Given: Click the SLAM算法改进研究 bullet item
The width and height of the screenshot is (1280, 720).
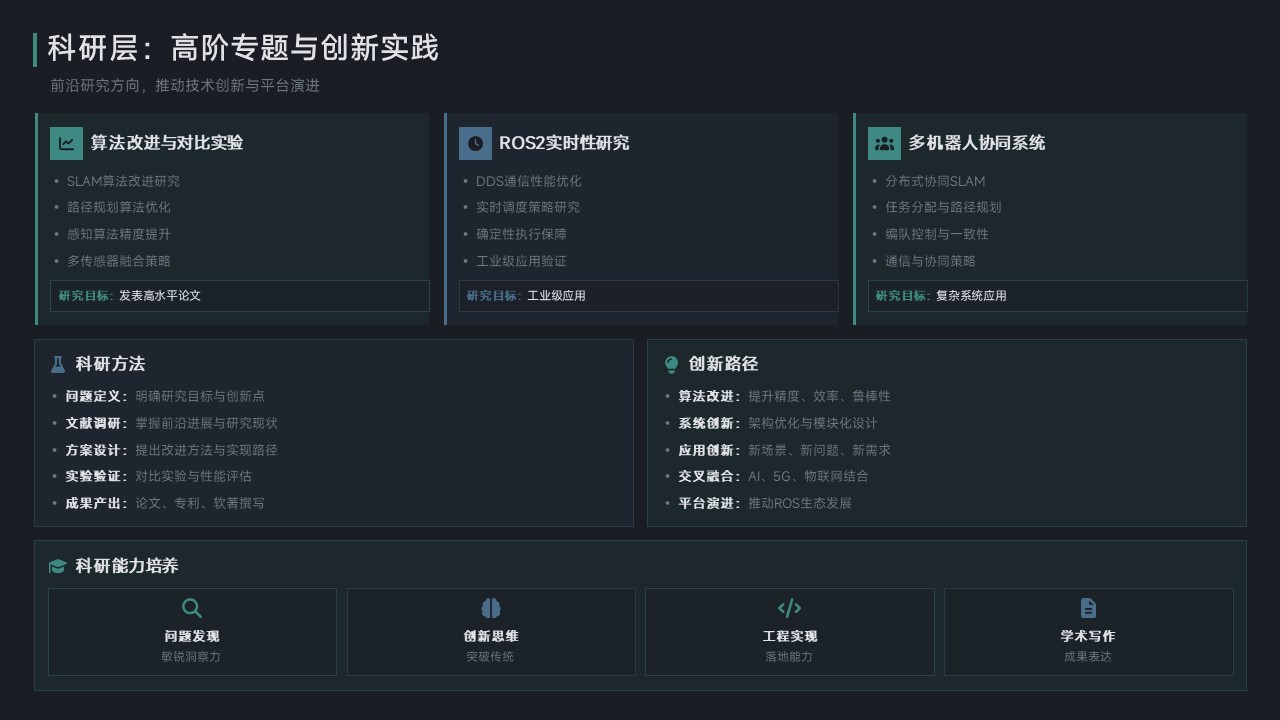Looking at the screenshot, I should 123,181.
